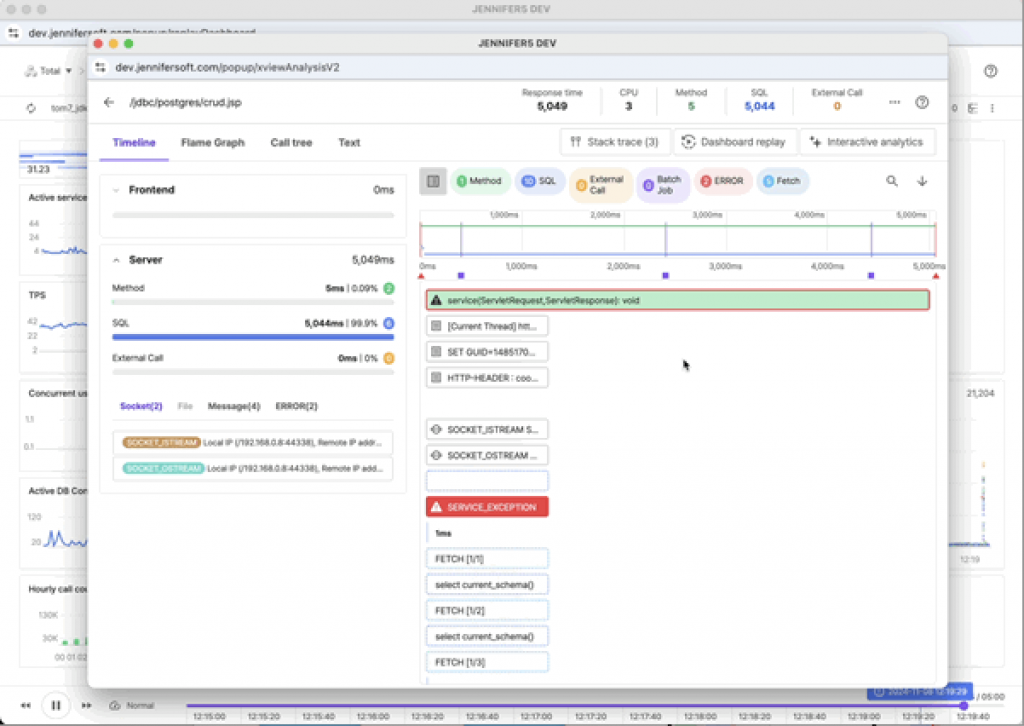This screenshot has width=1024, height=726.
Task: Click the Stack trace (3) button
Action: (x=614, y=142)
